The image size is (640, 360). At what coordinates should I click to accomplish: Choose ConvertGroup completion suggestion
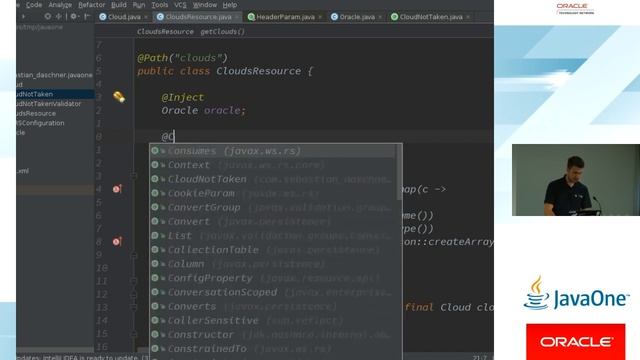(273, 207)
